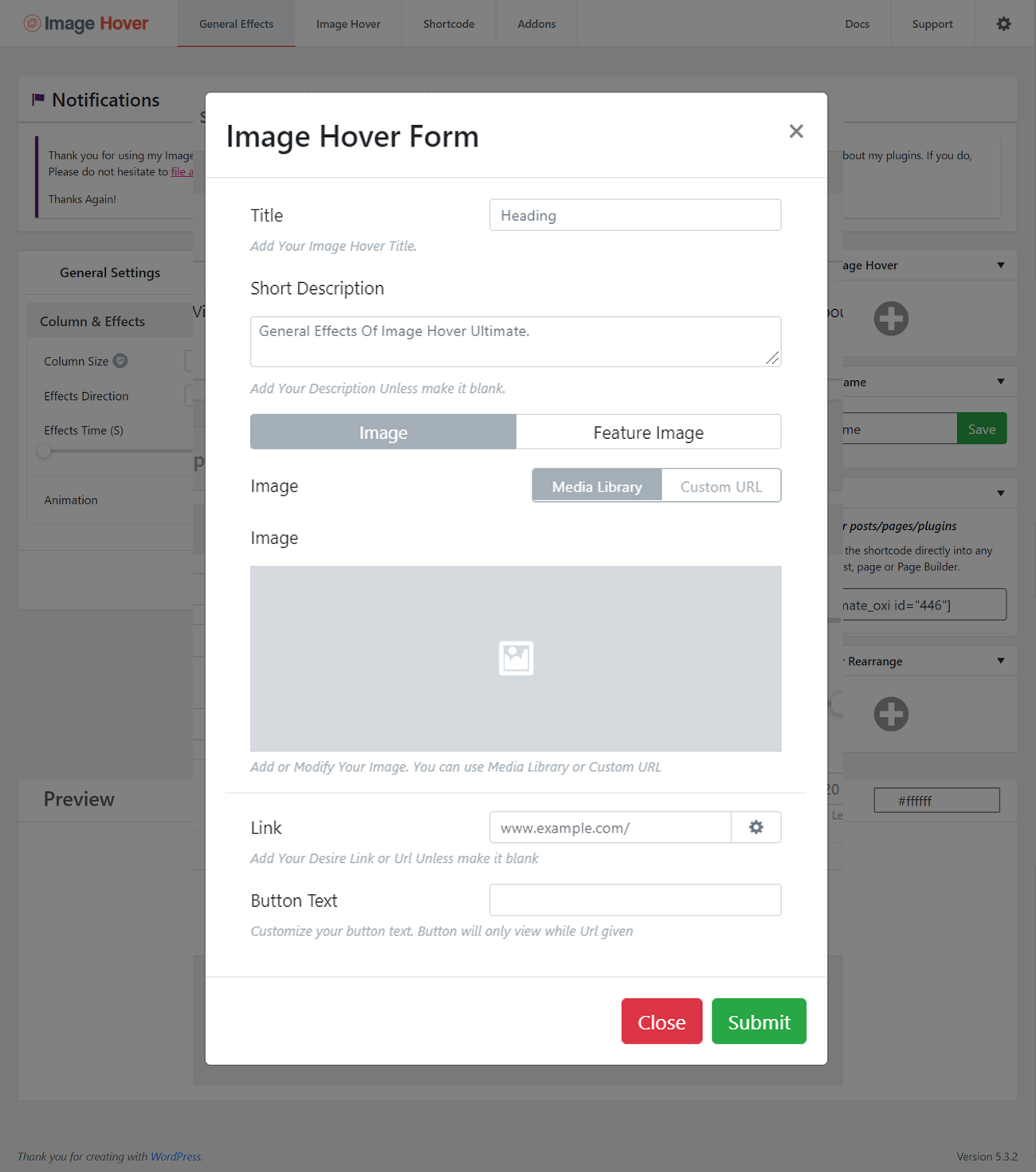The image size is (1036, 1172).
Task: Open the Addons tab
Action: point(536,24)
